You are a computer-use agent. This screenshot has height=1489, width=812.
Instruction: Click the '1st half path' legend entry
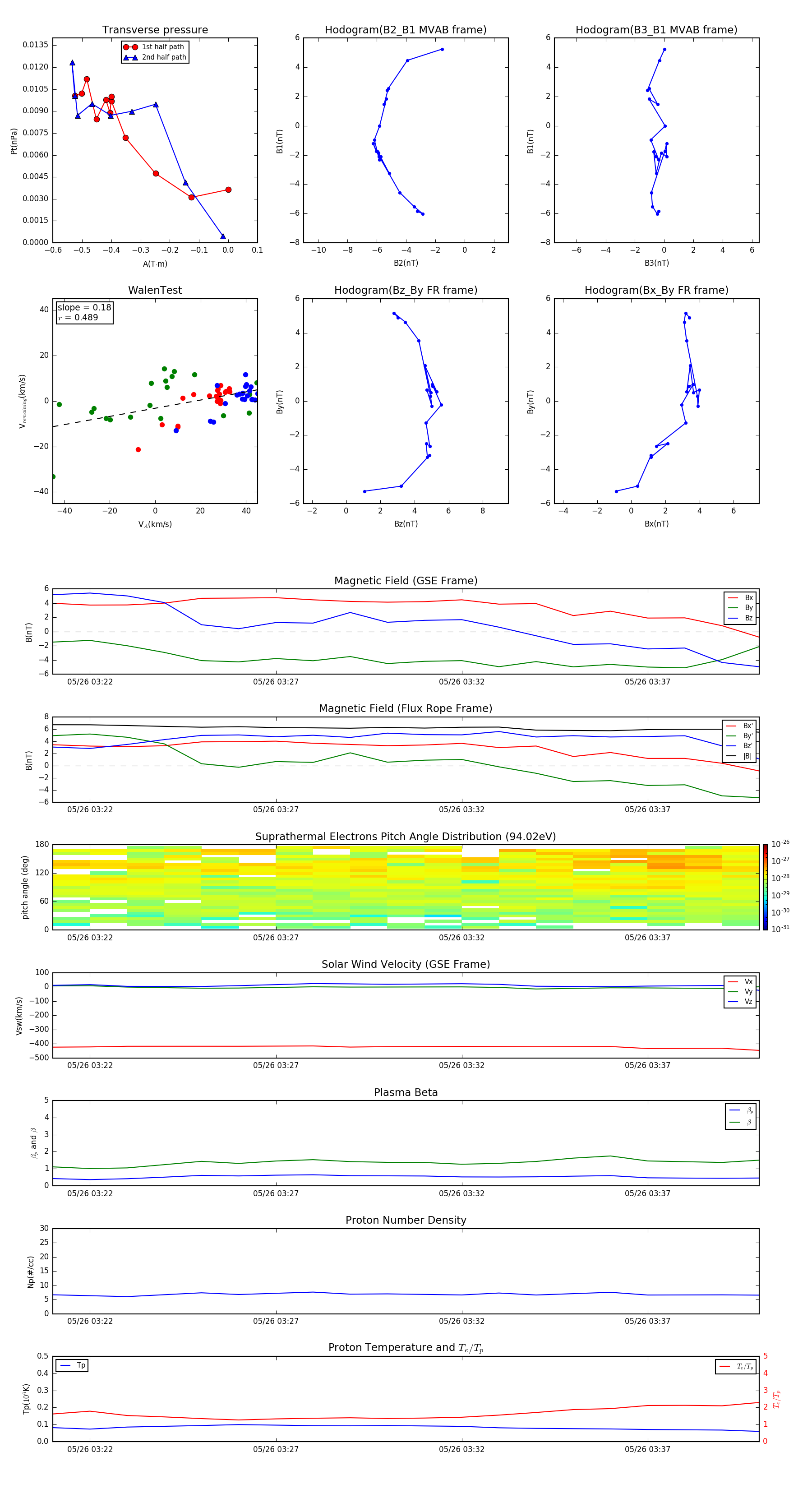click(x=154, y=47)
